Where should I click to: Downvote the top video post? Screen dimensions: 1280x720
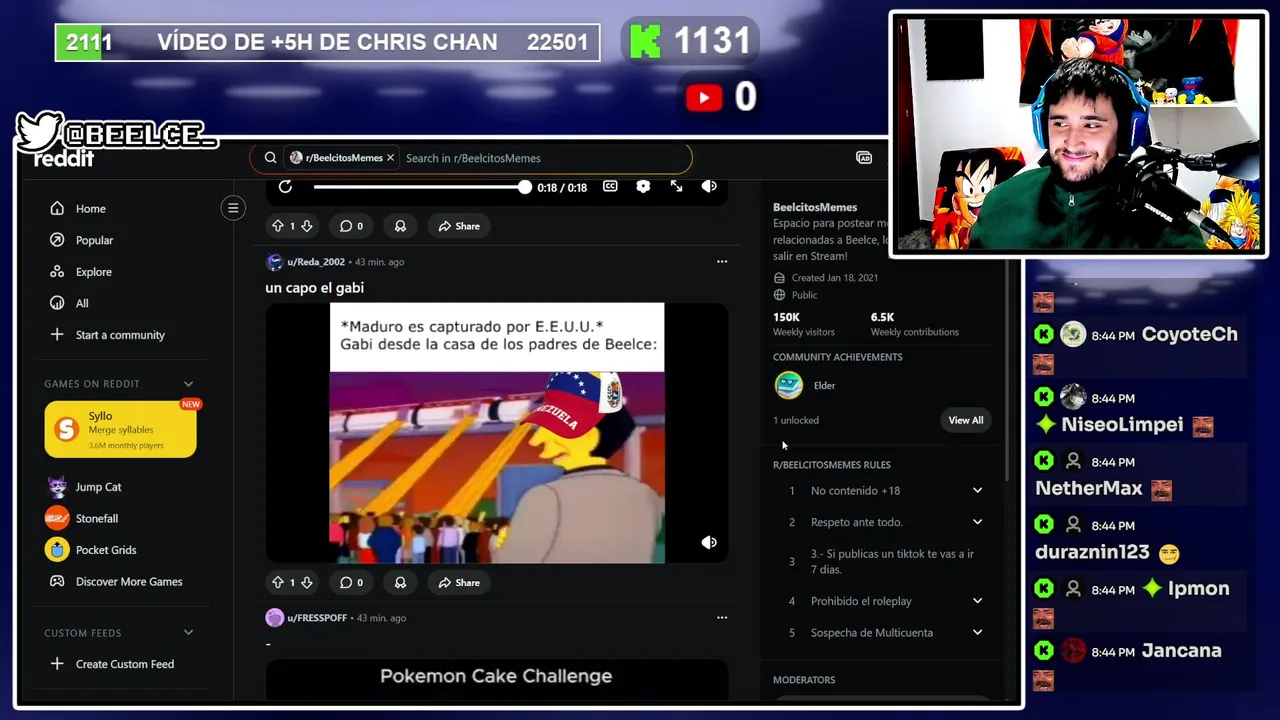coord(306,226)
